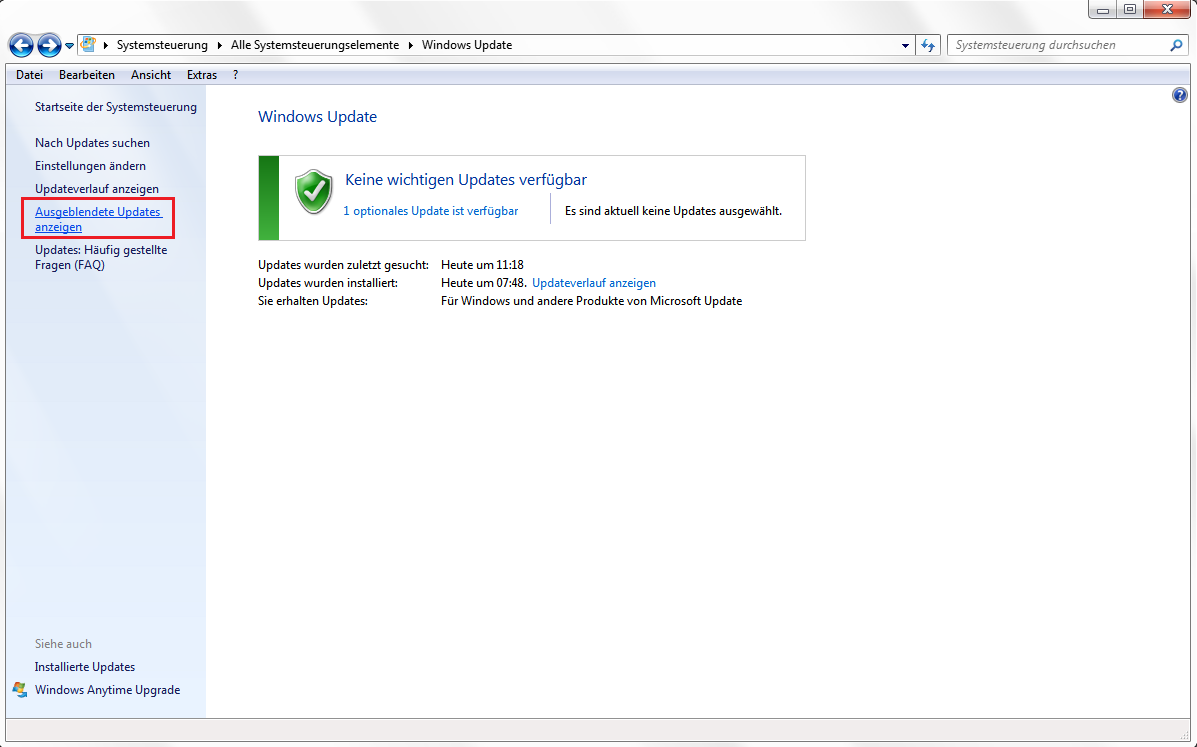
Task: Click Nach Updates suchen
Action: tap(92, 143)
